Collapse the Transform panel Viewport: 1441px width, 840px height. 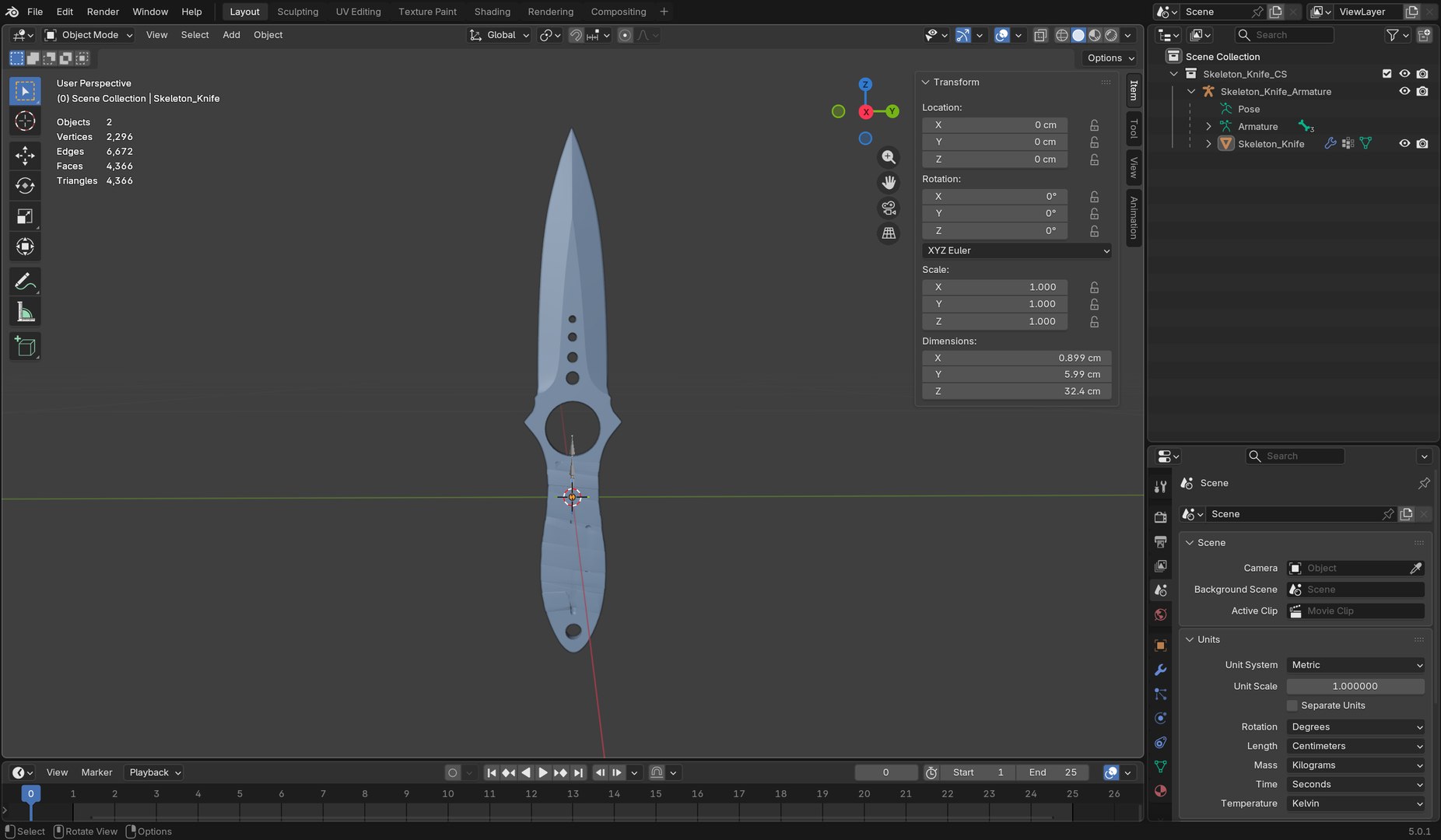(926, 82)
